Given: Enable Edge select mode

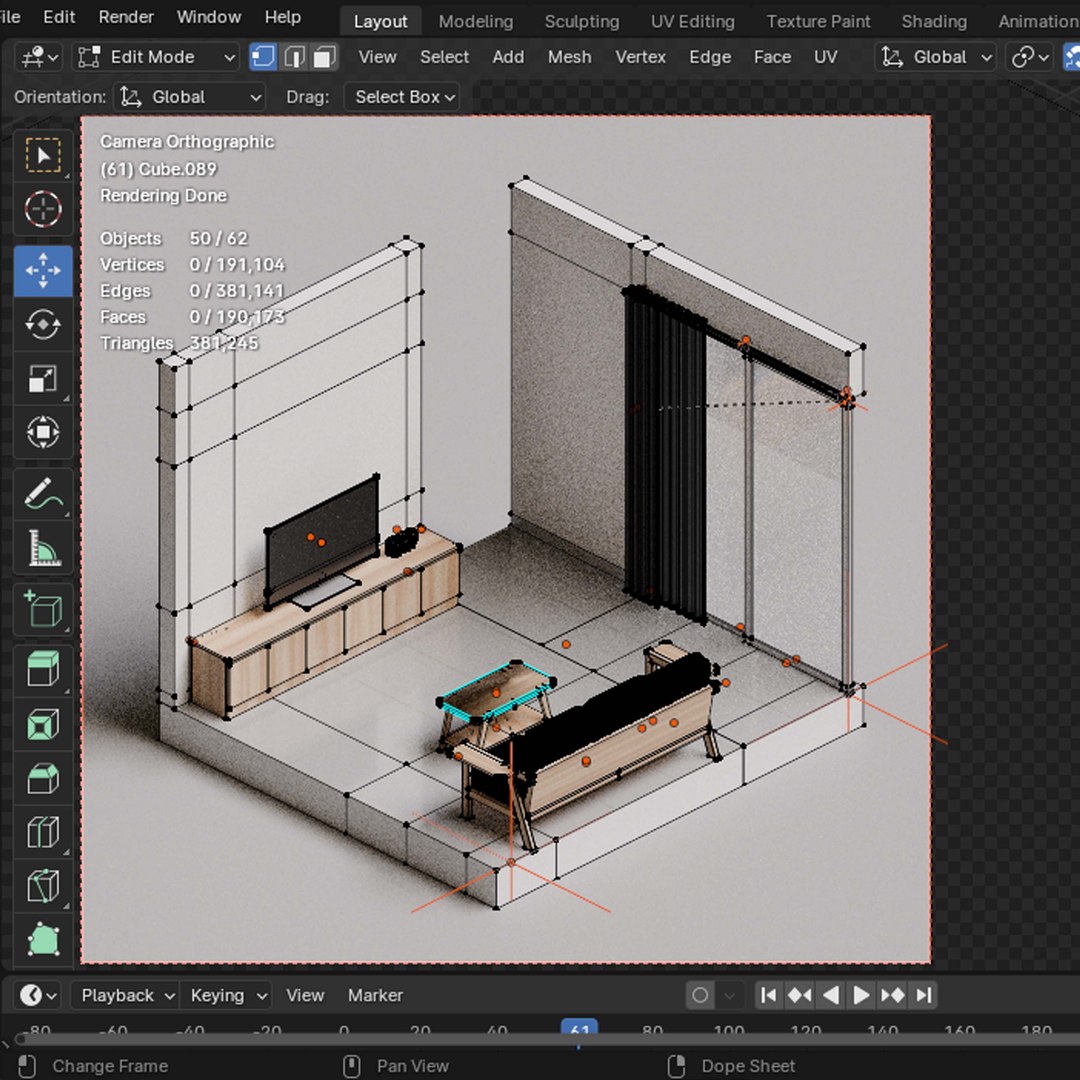Looking at the screenshot, I should pos(294,57).
